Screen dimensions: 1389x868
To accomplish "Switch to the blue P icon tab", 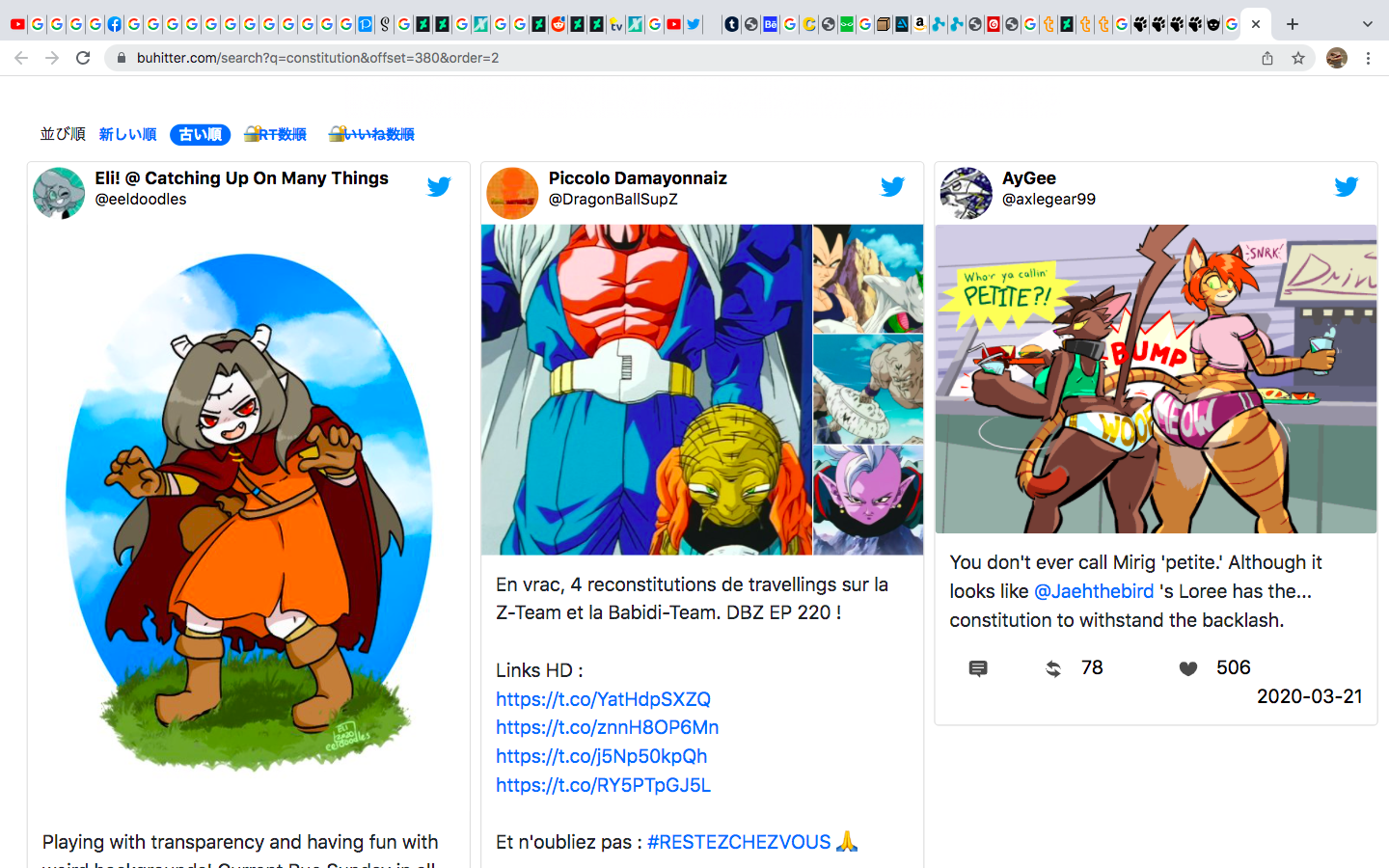I will [x=366, y=24].
